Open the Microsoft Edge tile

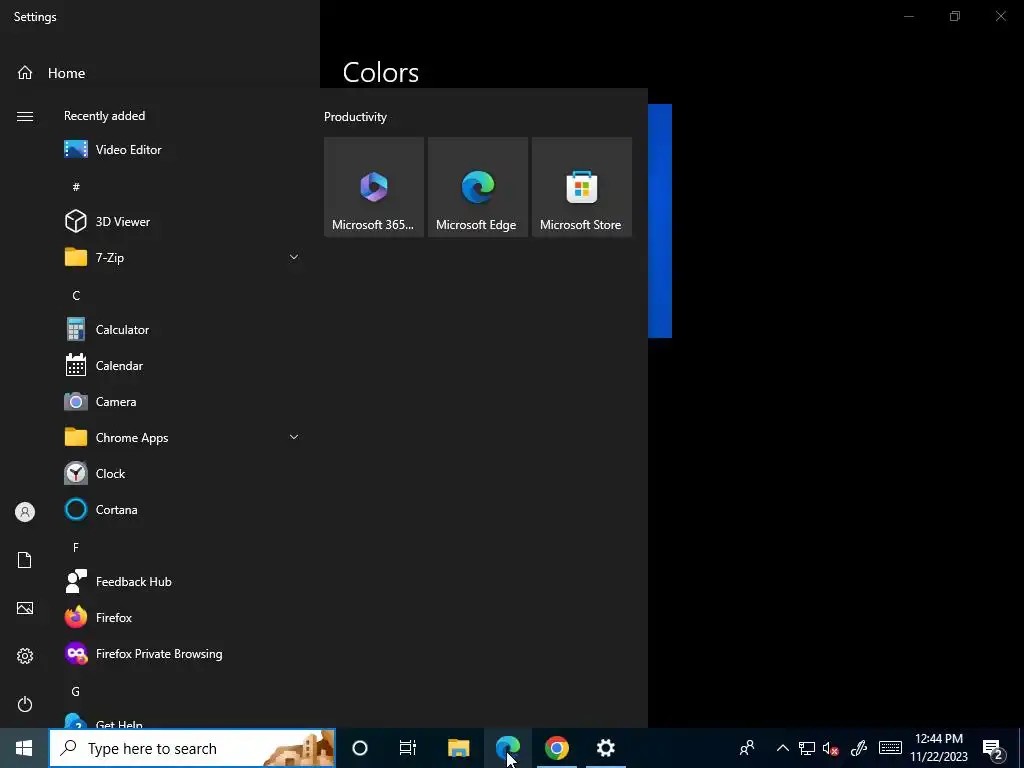pos(477,187)
